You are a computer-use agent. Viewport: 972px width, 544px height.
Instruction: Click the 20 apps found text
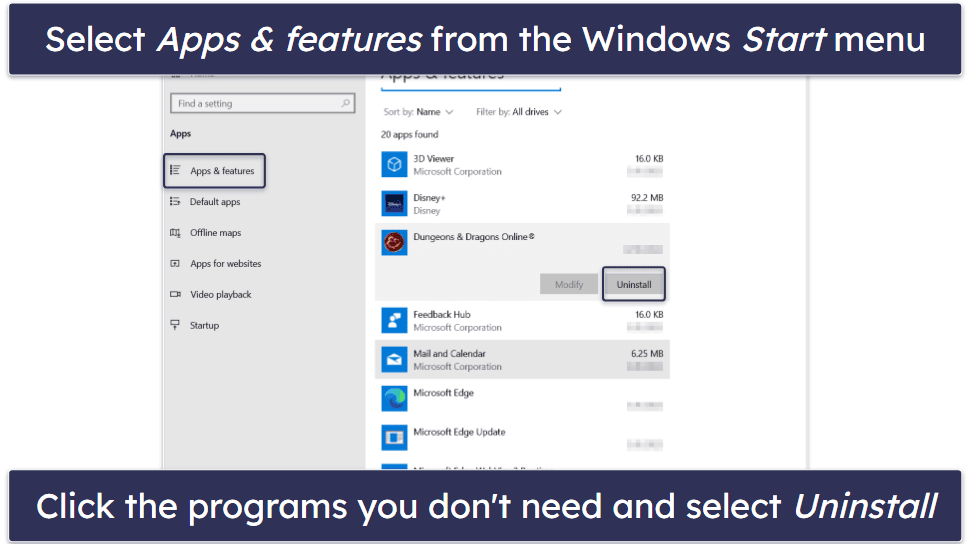[409, 134]
